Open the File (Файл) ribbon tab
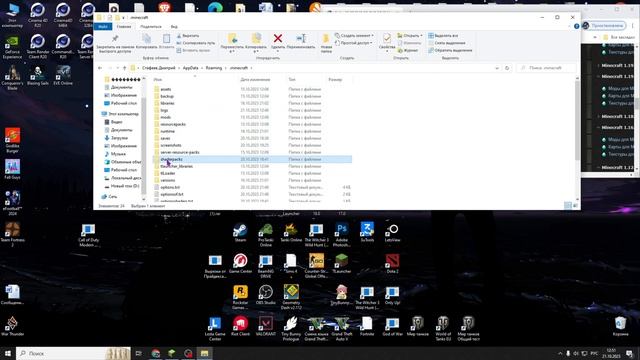This screenshot has width=640, height=360. (x=102, y=27)
